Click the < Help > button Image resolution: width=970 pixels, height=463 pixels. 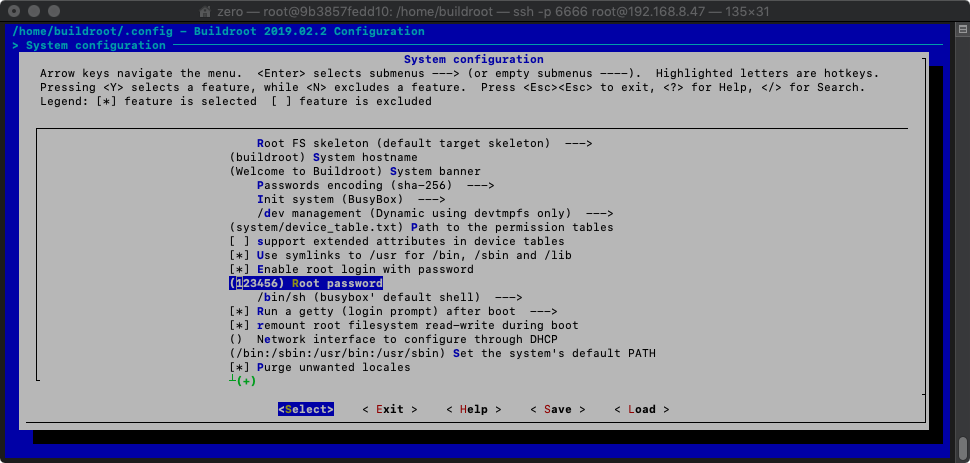click(x=474, y=409)
